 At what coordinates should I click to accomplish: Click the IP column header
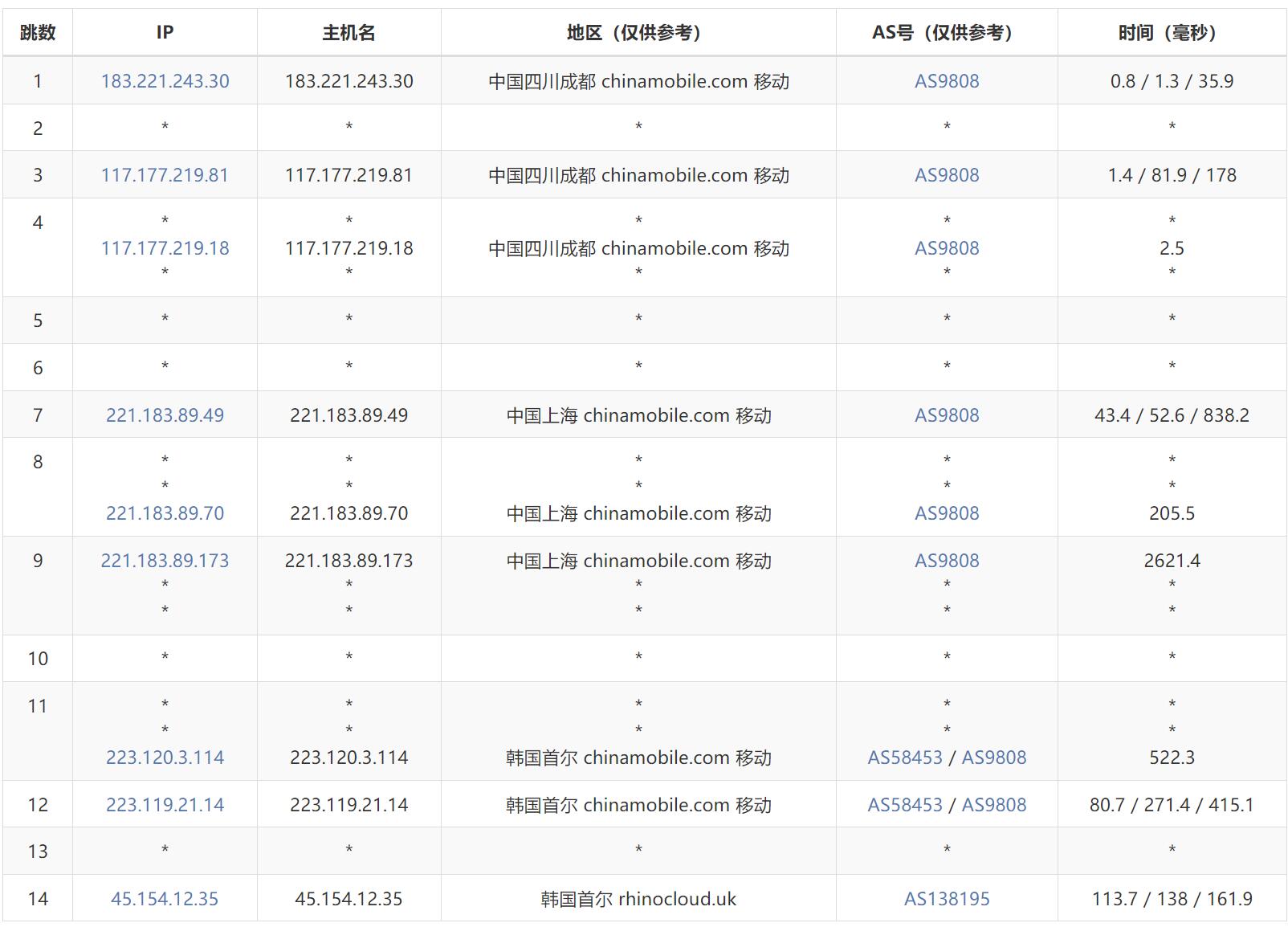click(x=165, y=33)
